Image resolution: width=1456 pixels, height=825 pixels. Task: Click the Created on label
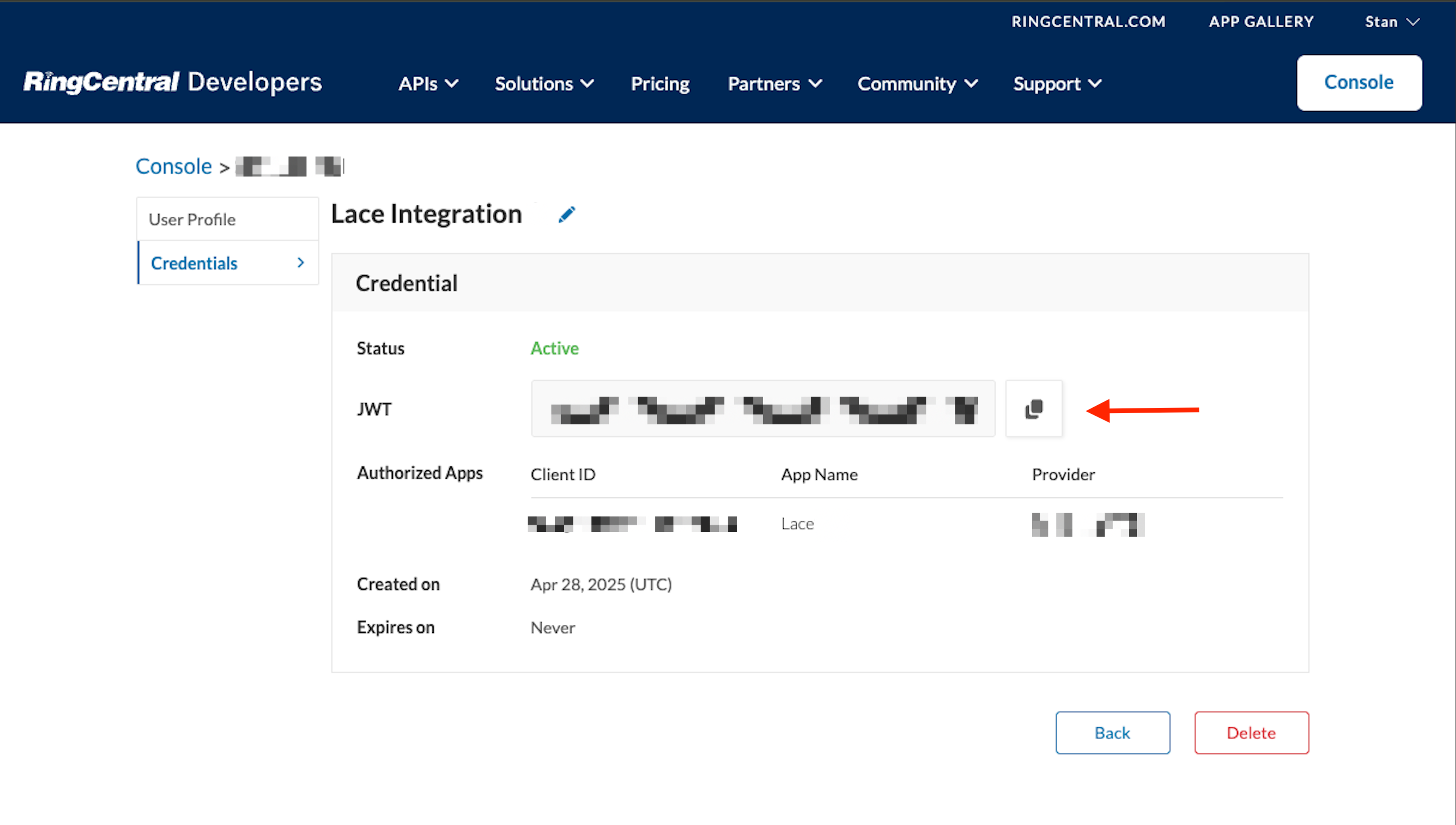click(398, 584)
